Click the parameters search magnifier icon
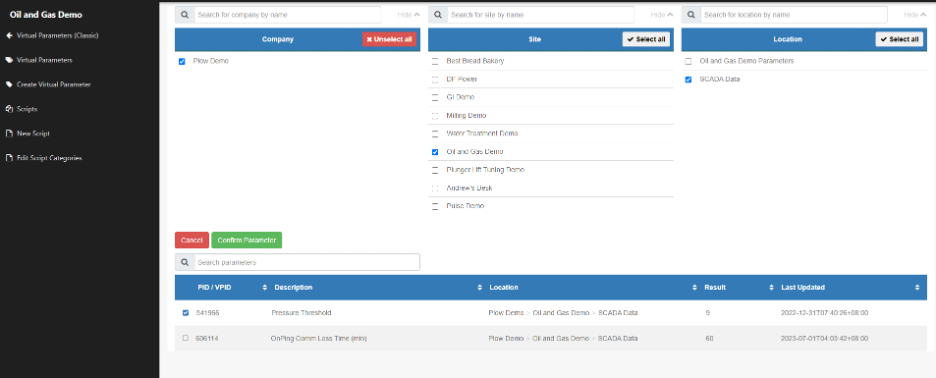936x378 pixels. click(184, 262)
